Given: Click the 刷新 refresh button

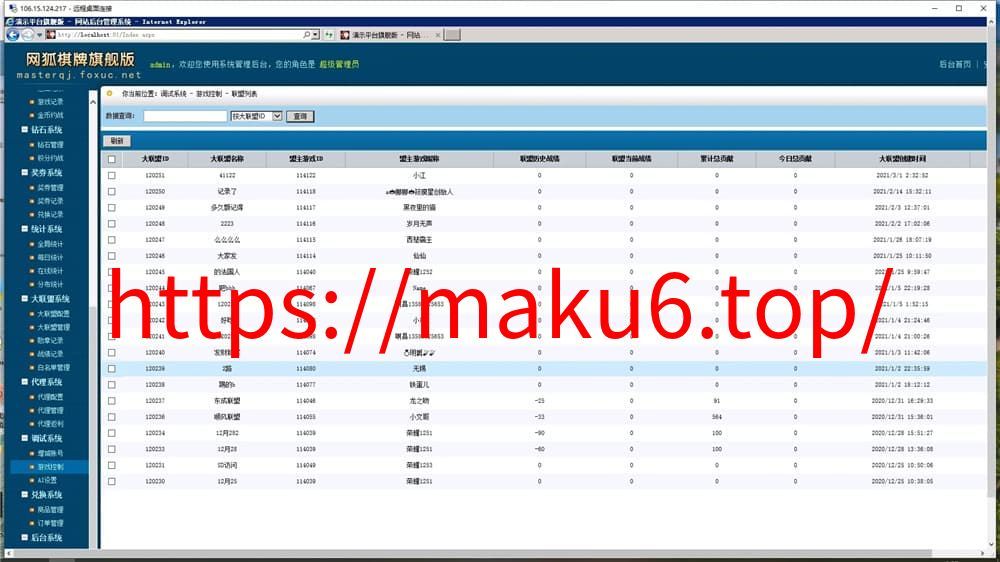Looking at the screenshot, I should (117, 140).
